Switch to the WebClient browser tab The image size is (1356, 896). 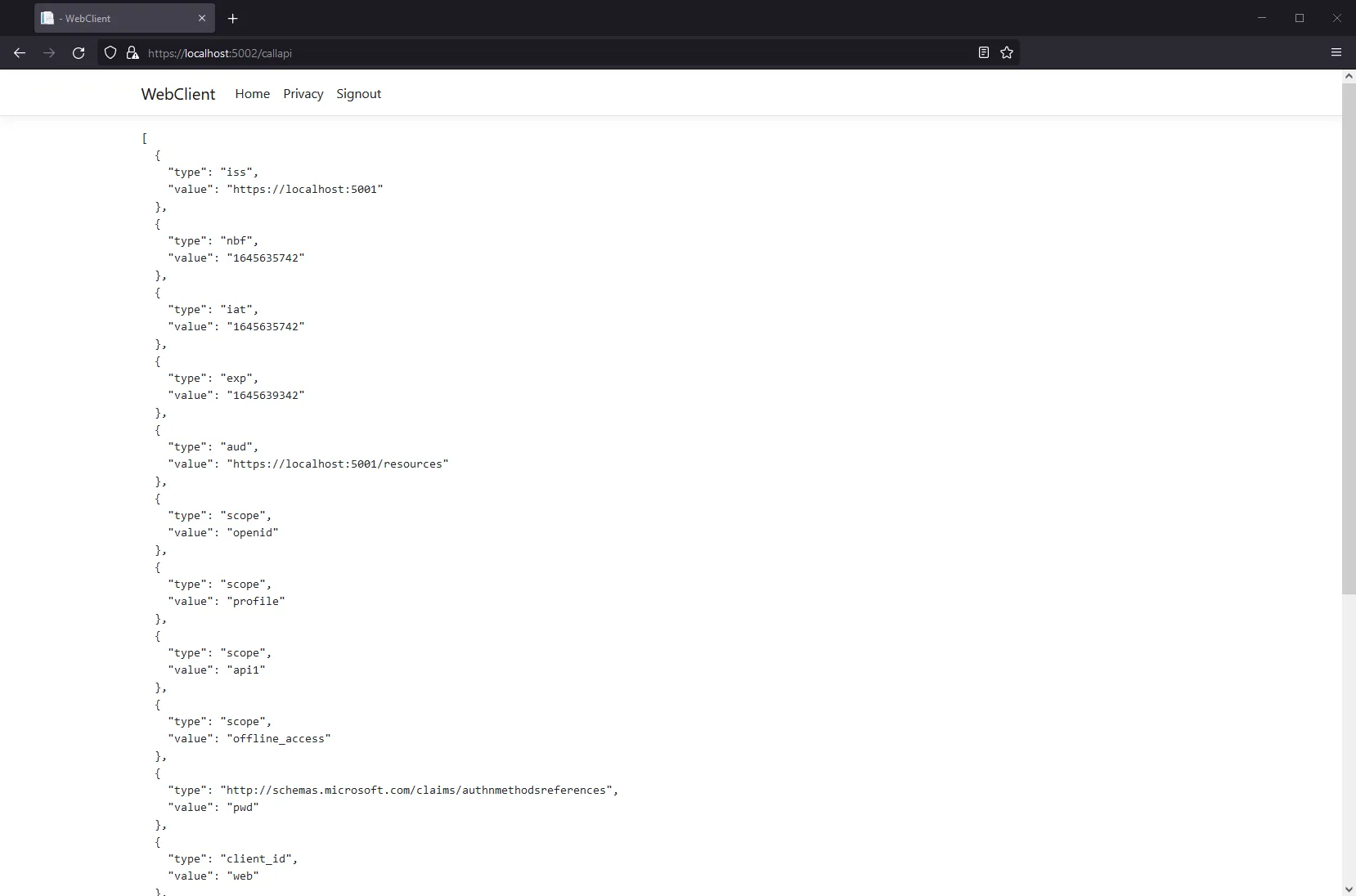pos(106,18)
